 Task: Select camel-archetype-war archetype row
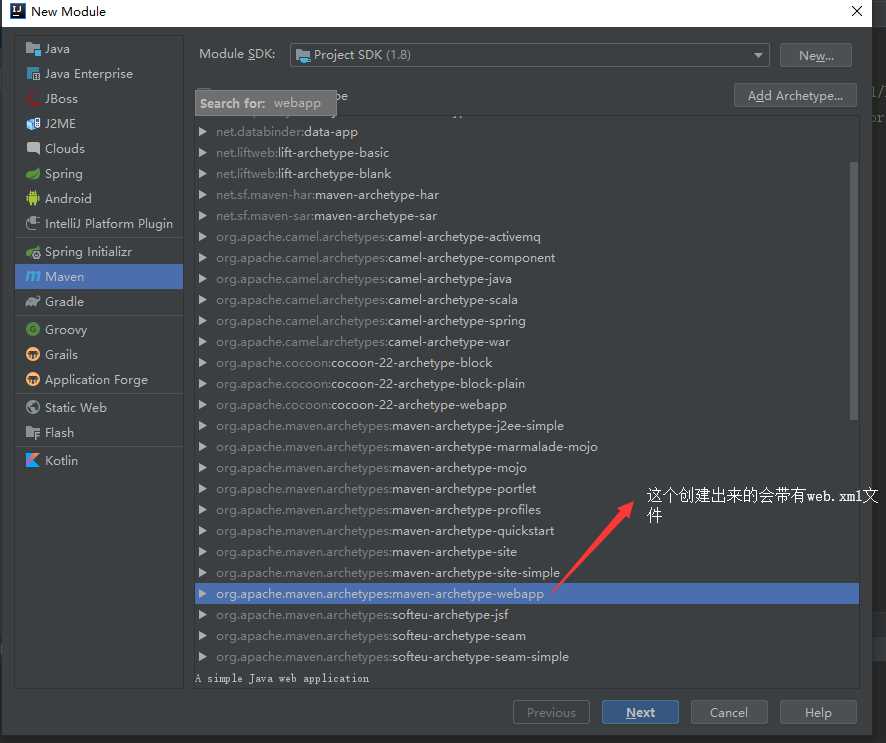click(527, 342)
